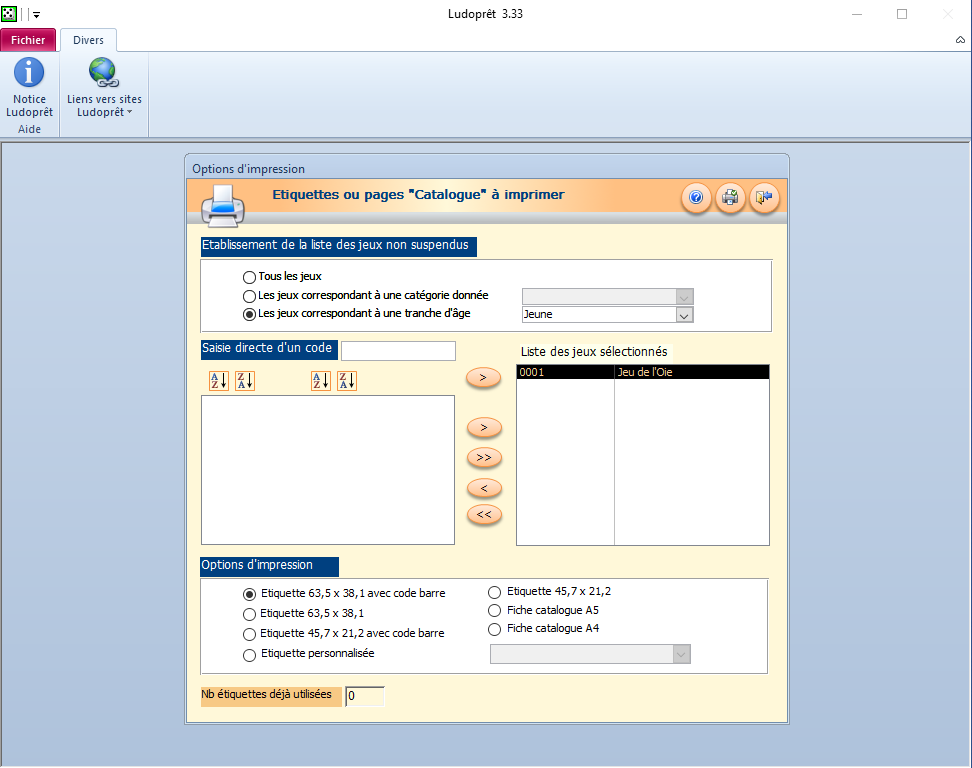Choose 'Etiquette personnalisée' radio button

[x=249, y=655]
